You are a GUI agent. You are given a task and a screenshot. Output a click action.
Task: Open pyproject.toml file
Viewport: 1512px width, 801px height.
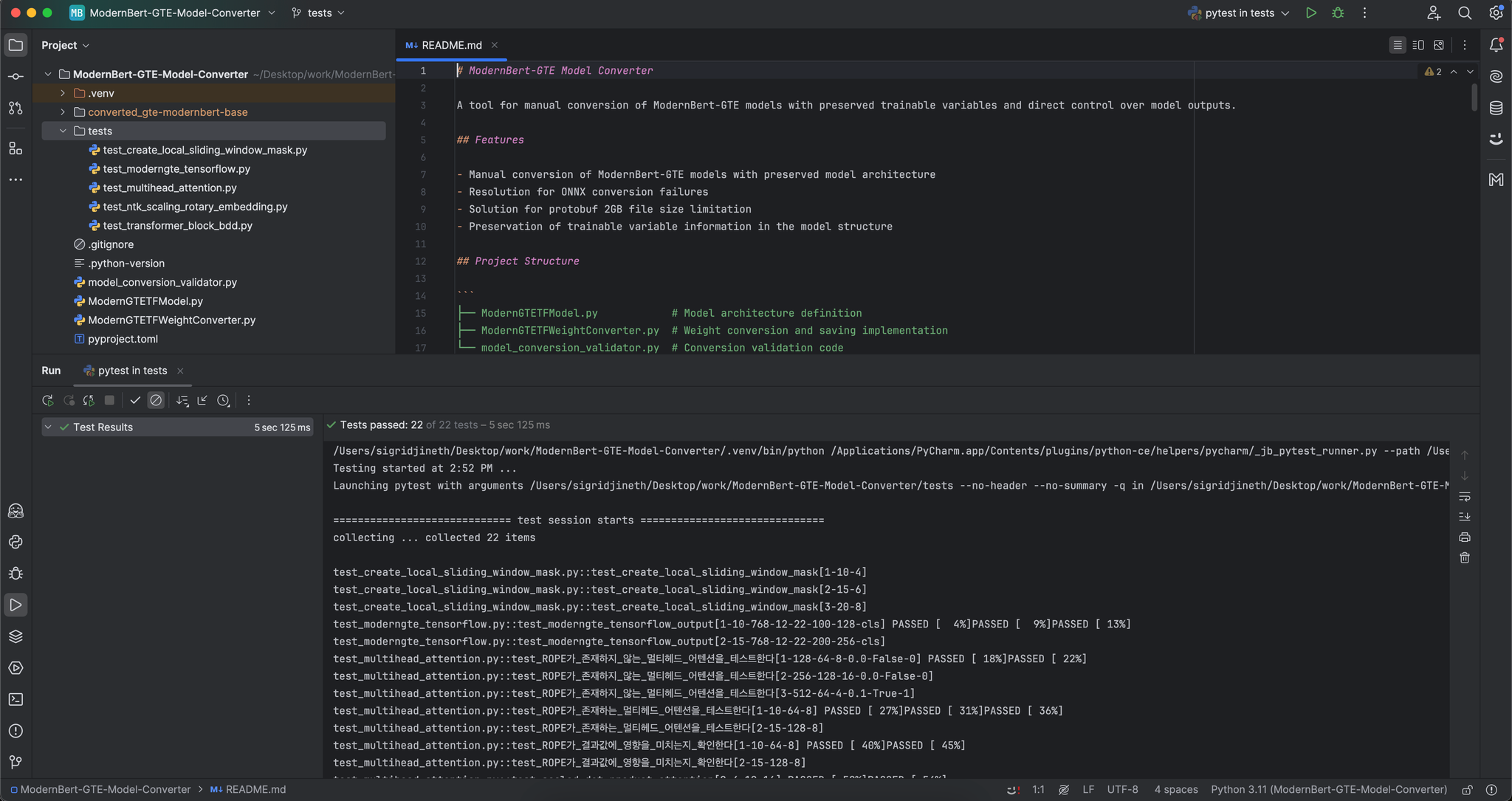pyautogui.click(x=123, y=339)
